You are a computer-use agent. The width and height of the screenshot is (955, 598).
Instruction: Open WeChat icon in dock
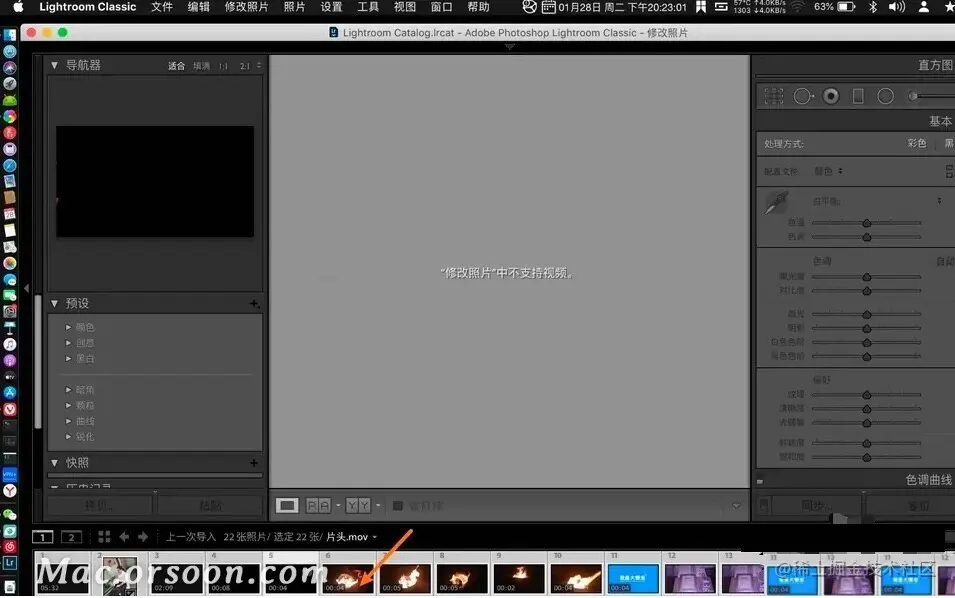pos(10,515)
